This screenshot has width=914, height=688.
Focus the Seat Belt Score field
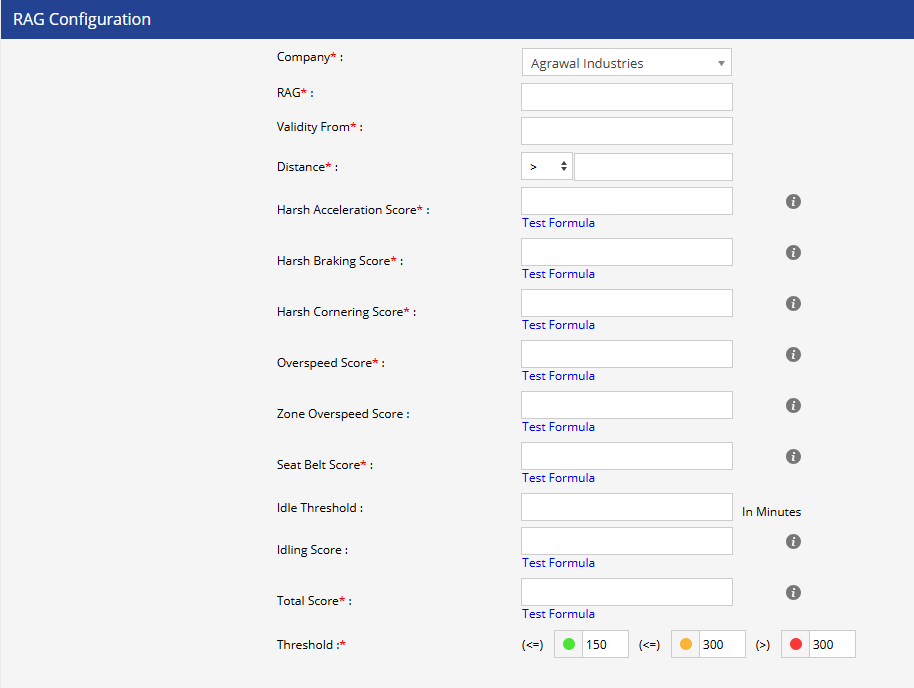(627, 456)
